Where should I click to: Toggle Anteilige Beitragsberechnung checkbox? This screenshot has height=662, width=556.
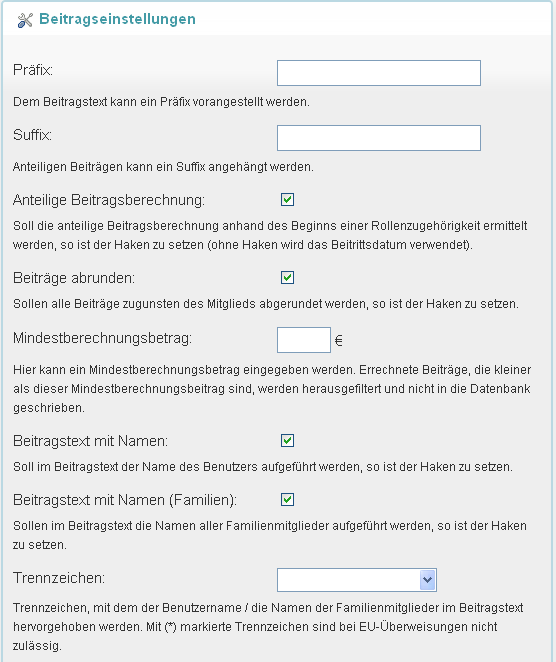[x=287, y=199]
